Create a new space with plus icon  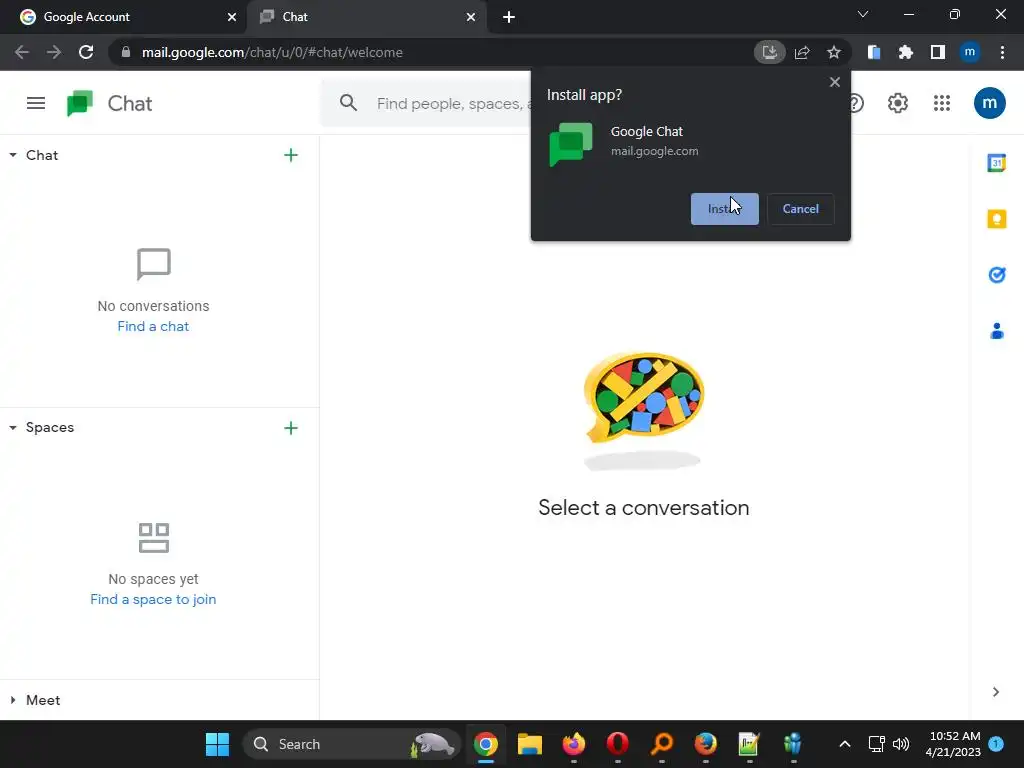pyautogui.click(x=291, y=428)
